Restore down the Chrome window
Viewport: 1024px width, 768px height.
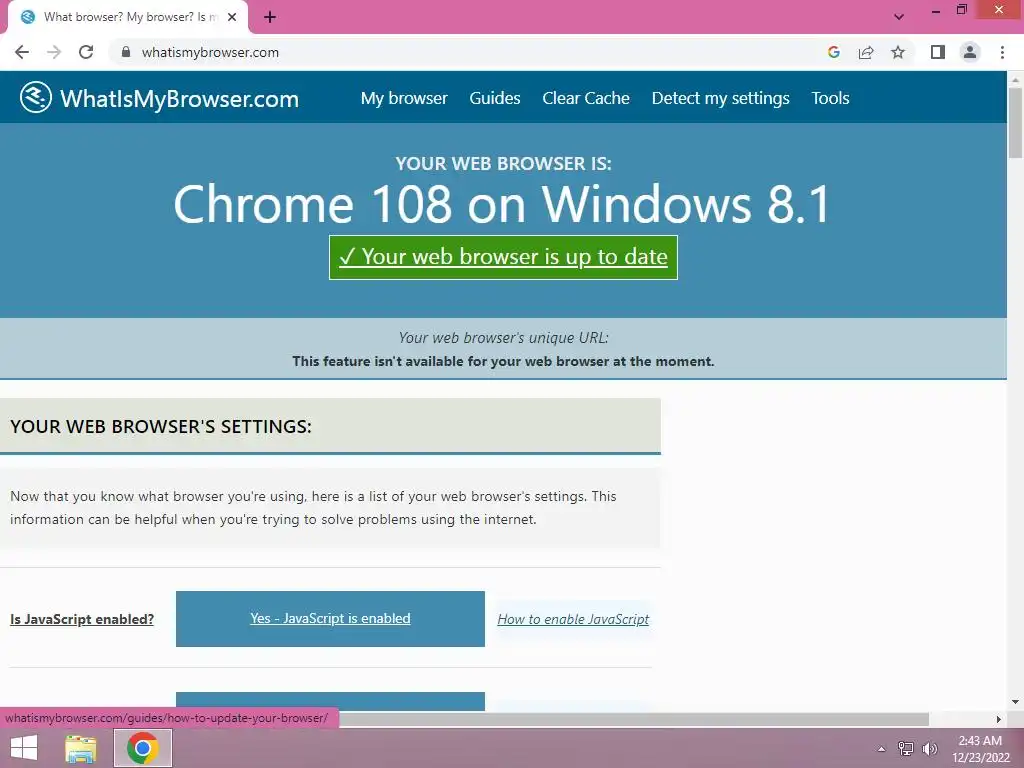click(x=961, y=9)
